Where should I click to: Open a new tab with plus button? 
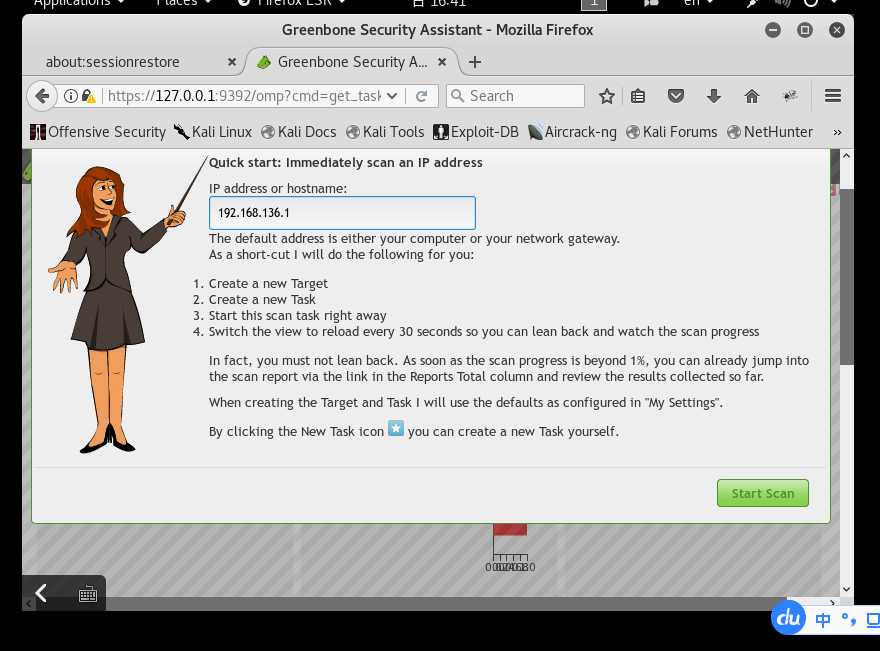[475, 62]
